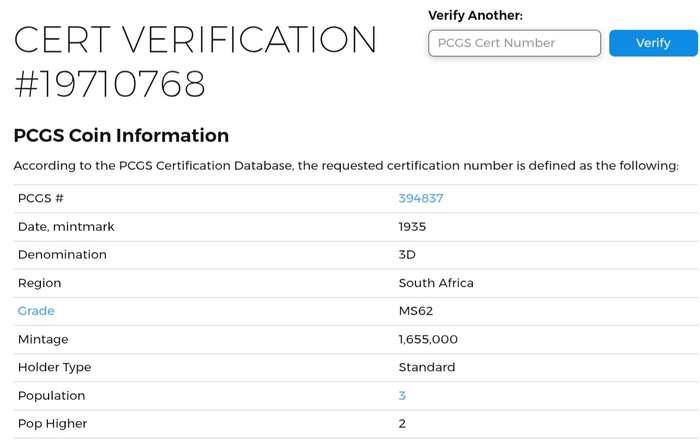Open the Population count link 3
Viewport: 700px width, 443px height.
coord(402,396)
